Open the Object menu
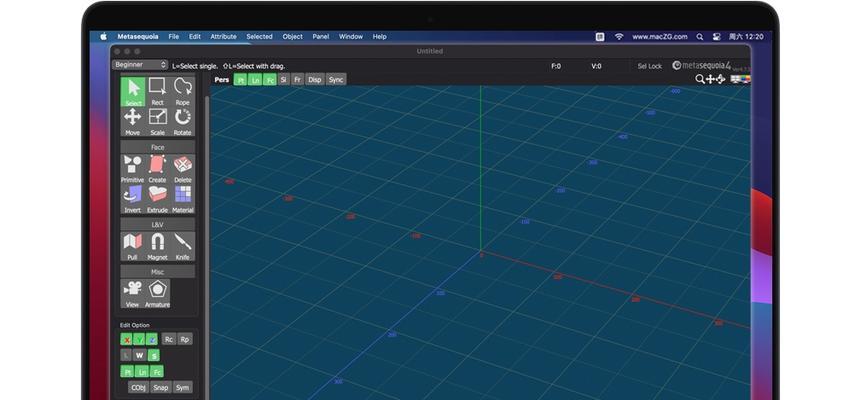 pyautogui.click(x=293, y=37)
